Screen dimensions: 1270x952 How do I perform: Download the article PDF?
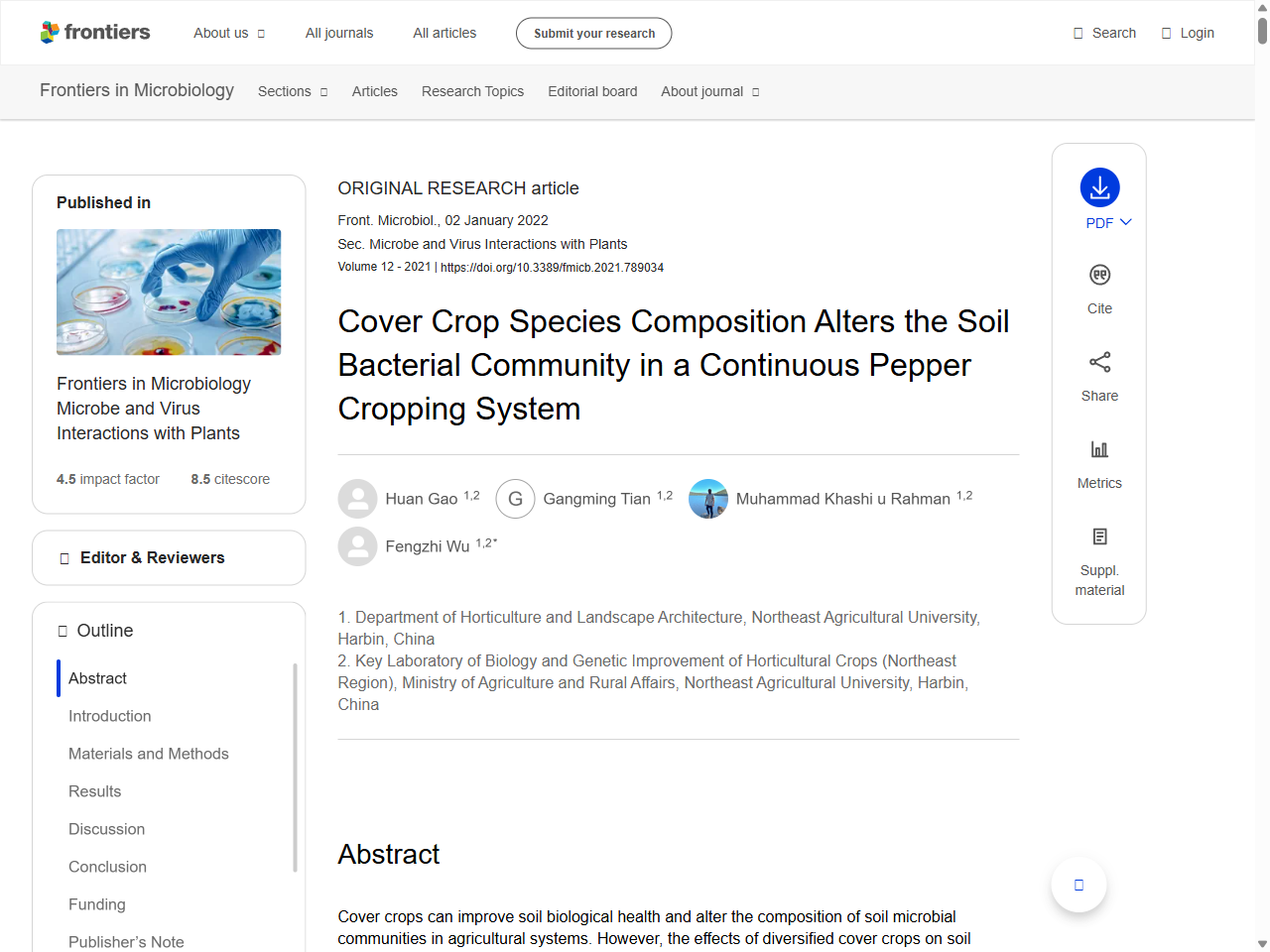pyautogui.click(x=1098, y=186)
